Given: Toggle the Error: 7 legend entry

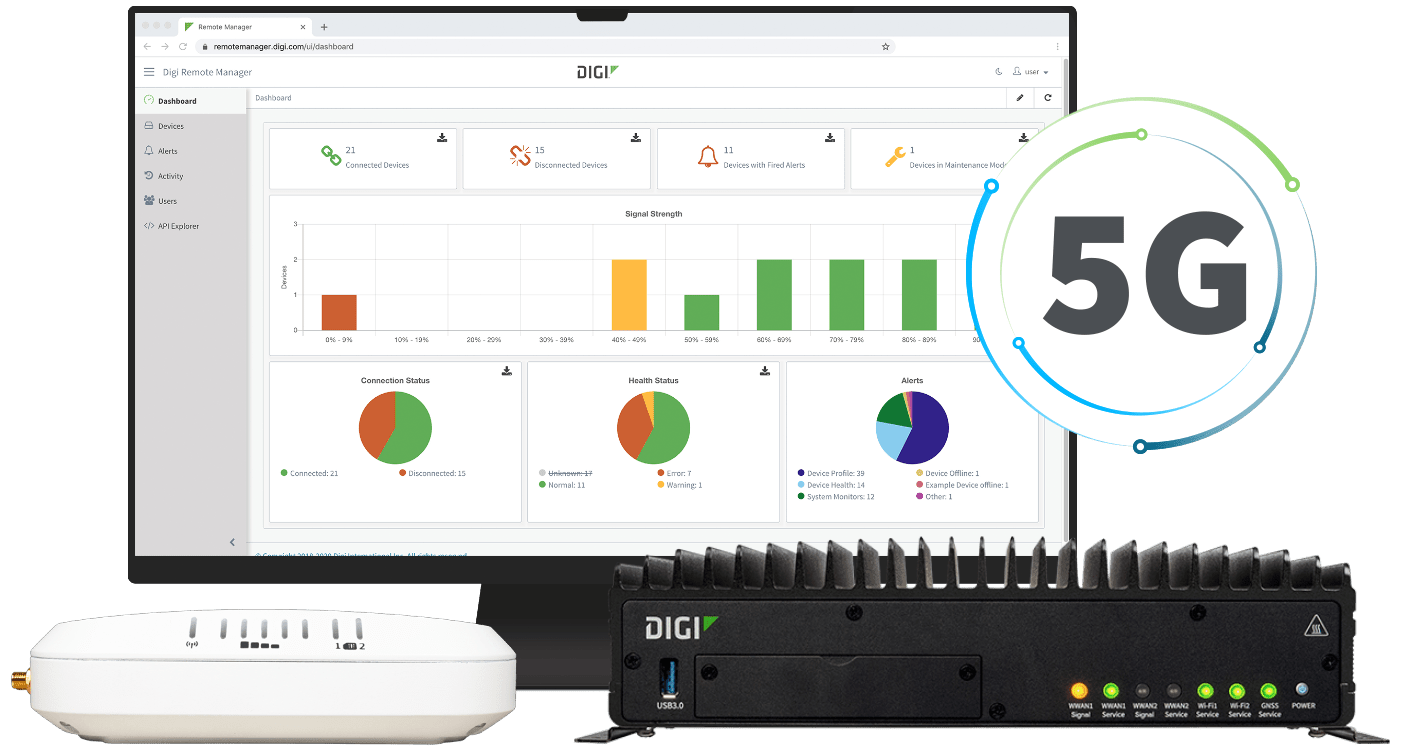Looking at the screenshot, I should click(x=674, y=473).
